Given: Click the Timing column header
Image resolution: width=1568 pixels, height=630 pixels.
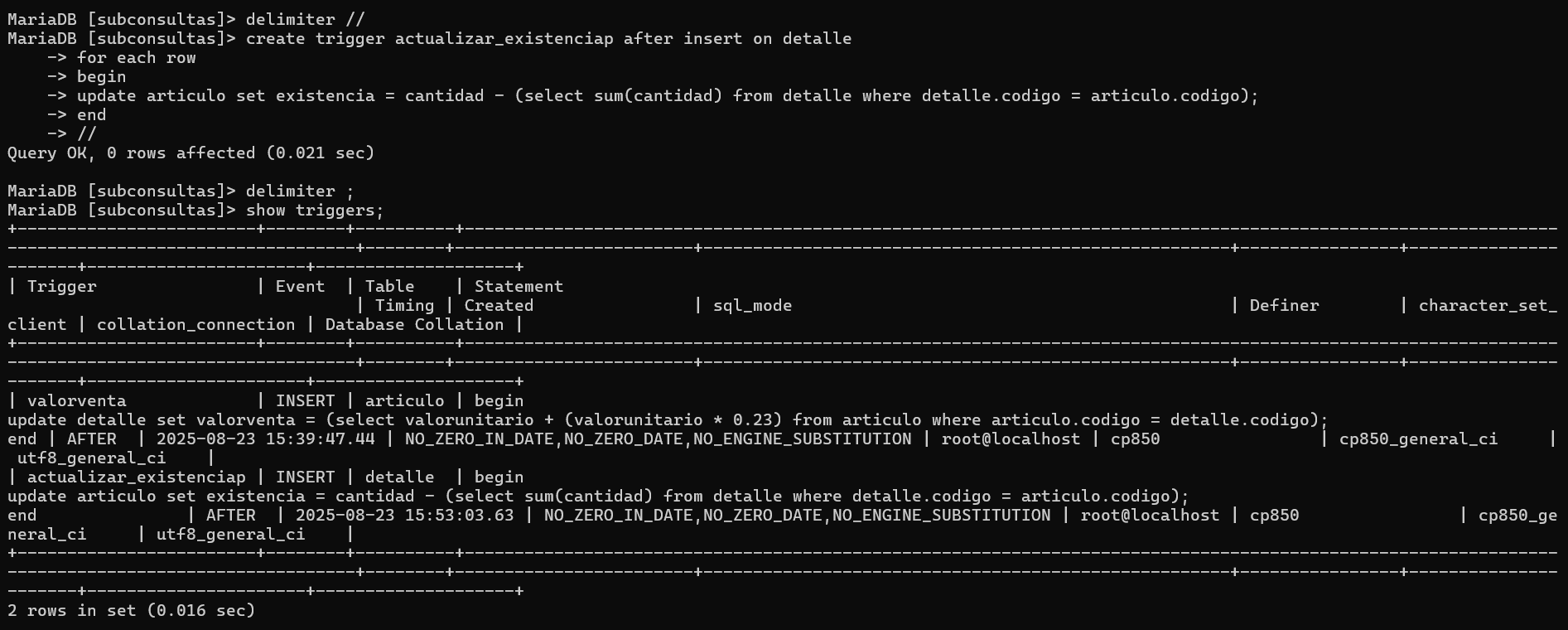Looking at the screenshot, I should coord(404,305).
